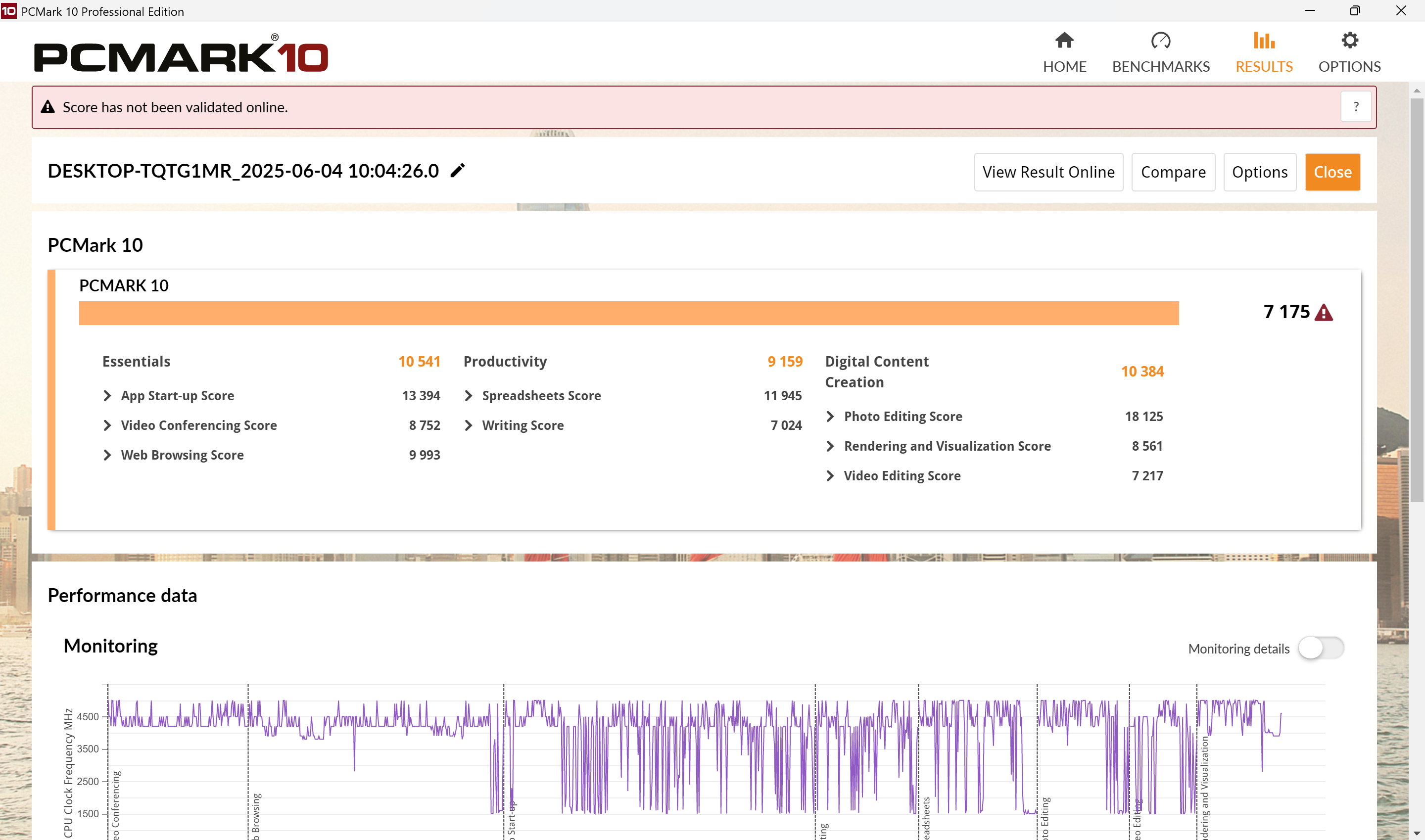Open Options via the gear icon

coord(1349,40)
